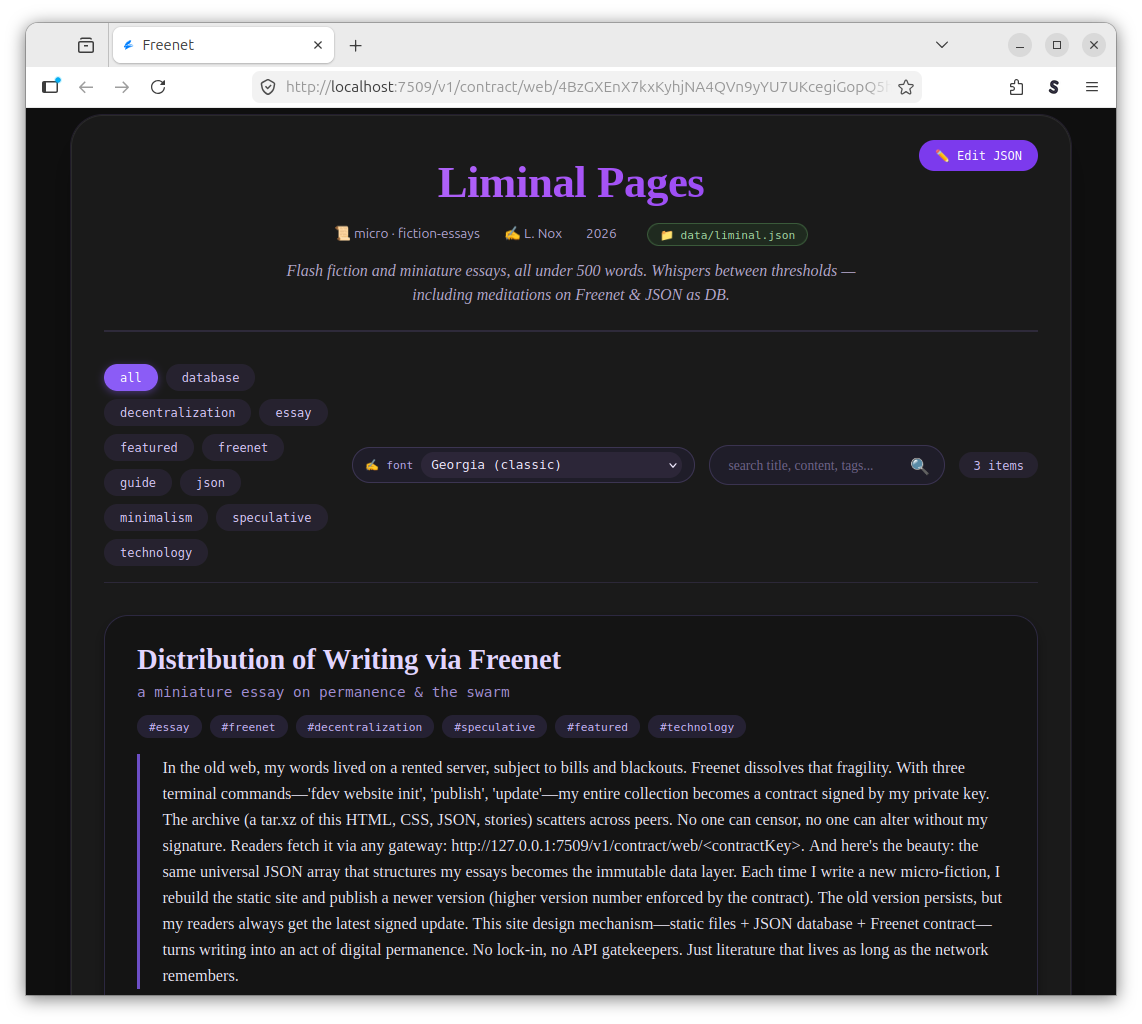Select the Freenet browser tab
Viewport: 1142px width, 1024px height.
[224, 45]
